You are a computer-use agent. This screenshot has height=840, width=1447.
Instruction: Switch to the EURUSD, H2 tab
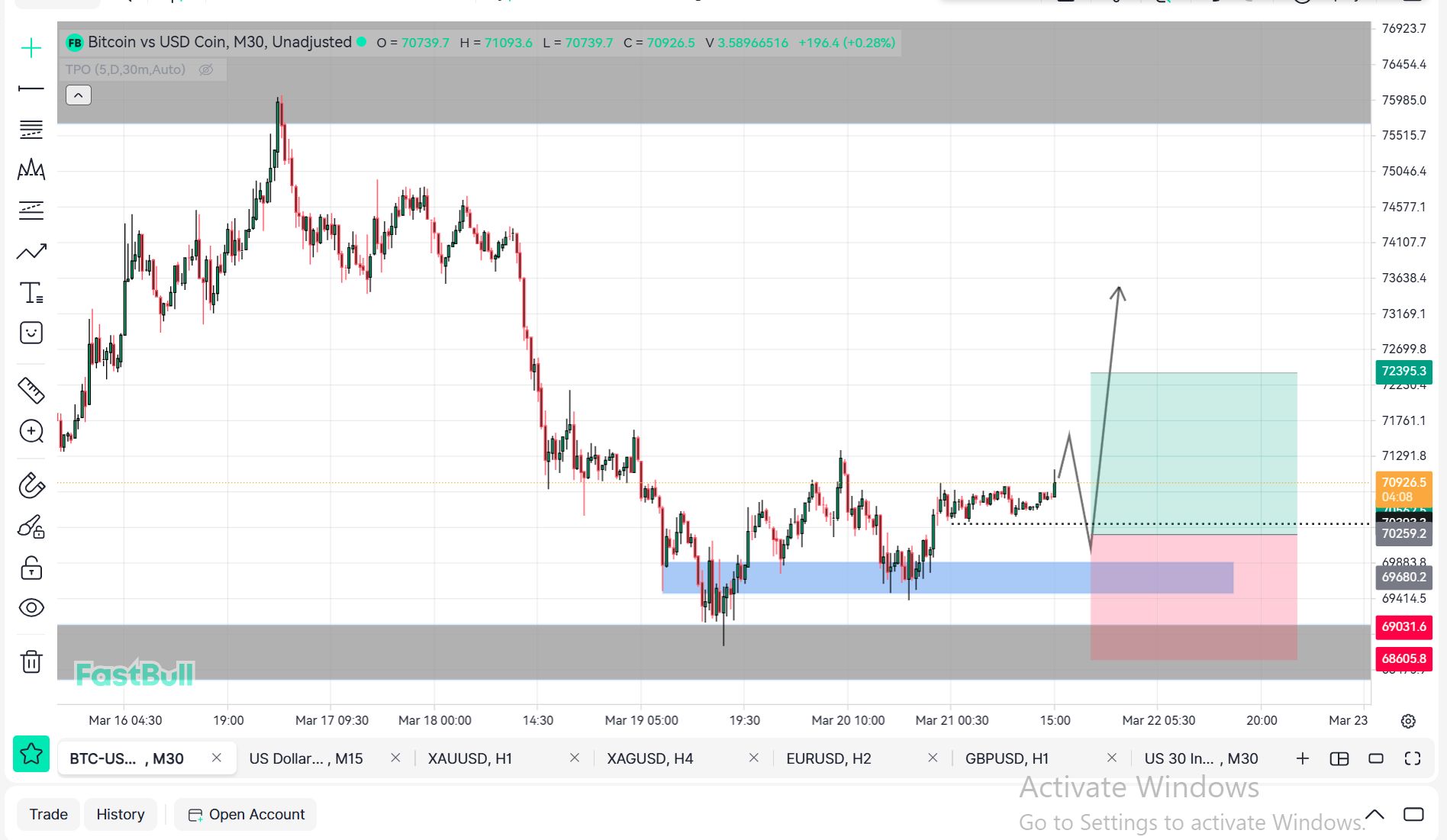coord(828,758)
